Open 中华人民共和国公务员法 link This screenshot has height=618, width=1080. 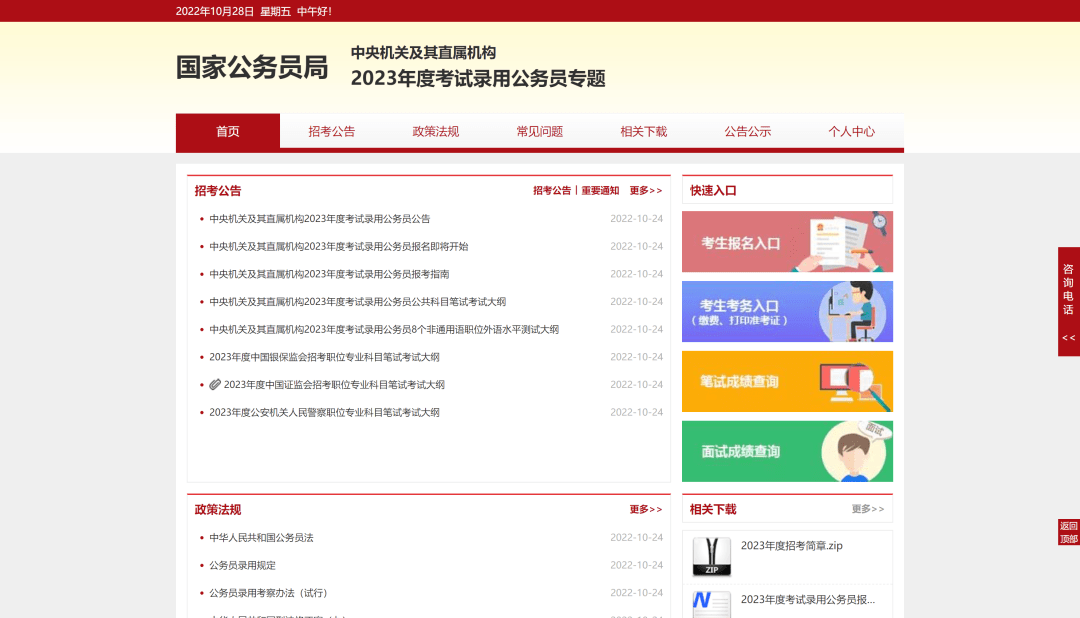[x=261, y=537]
